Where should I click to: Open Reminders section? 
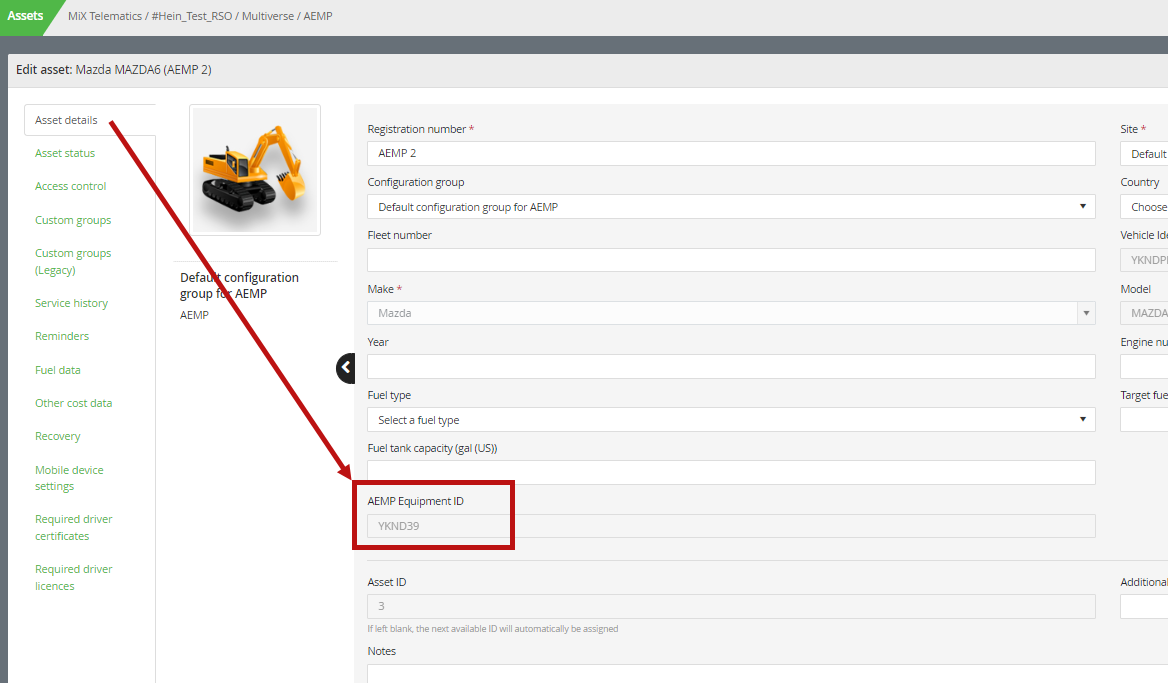tap(62, 336)
